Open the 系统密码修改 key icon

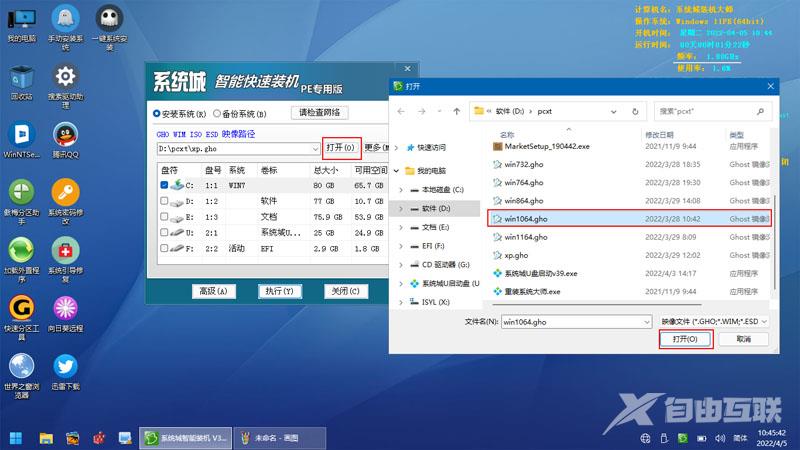pyautogui.click(x=65, y=202)
